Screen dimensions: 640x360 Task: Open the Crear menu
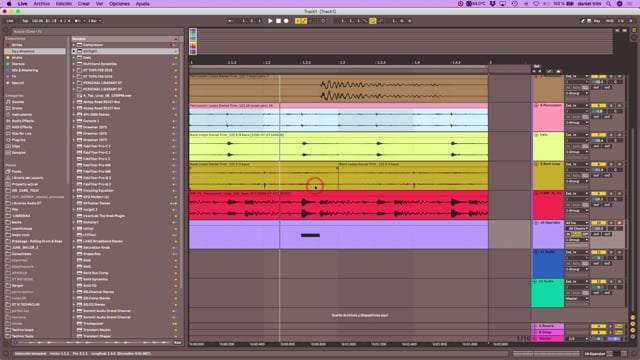[84, 4]
